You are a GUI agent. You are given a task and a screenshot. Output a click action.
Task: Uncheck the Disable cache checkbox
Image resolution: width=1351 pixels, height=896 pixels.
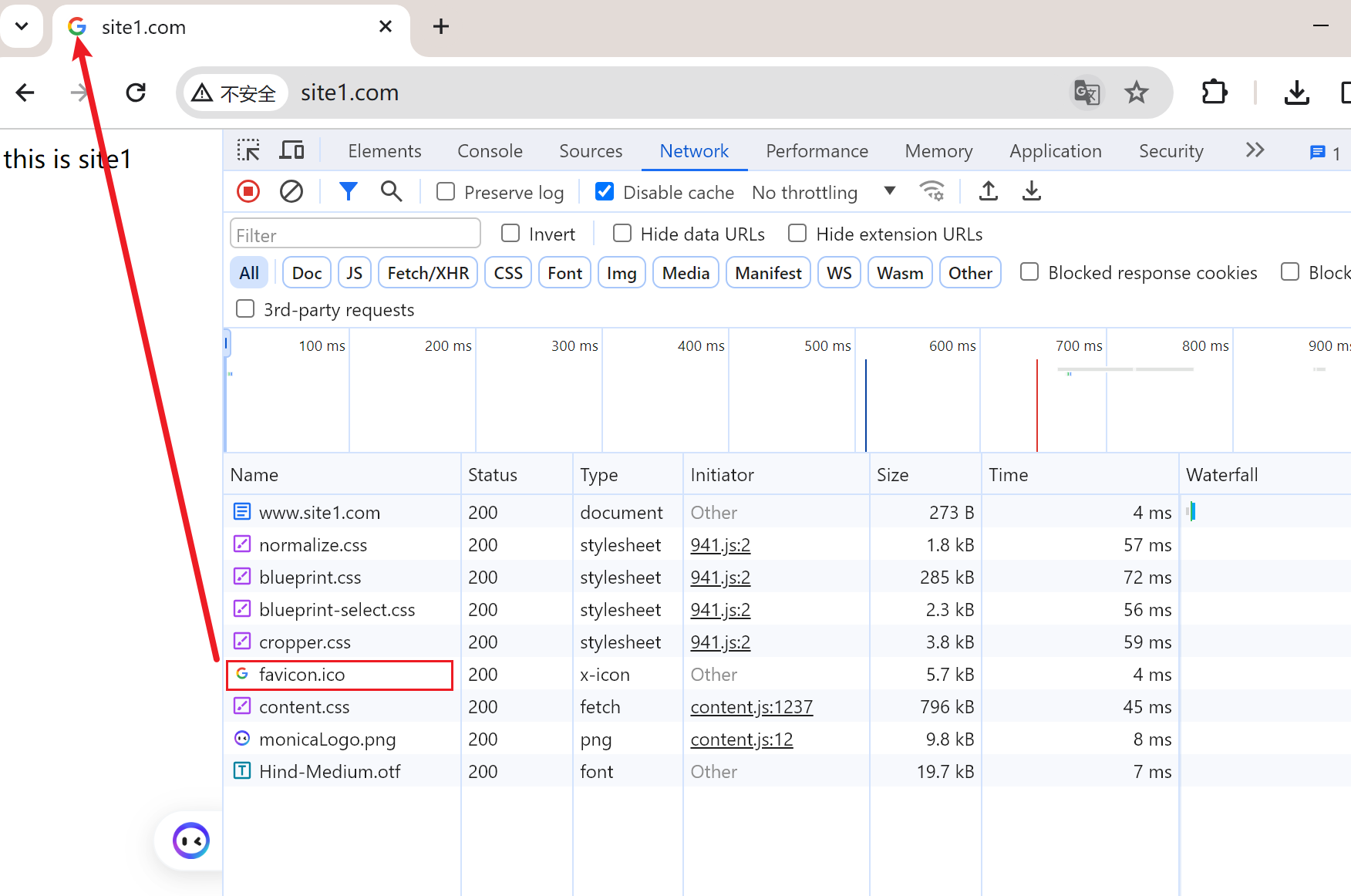click(x=605, y=192)
